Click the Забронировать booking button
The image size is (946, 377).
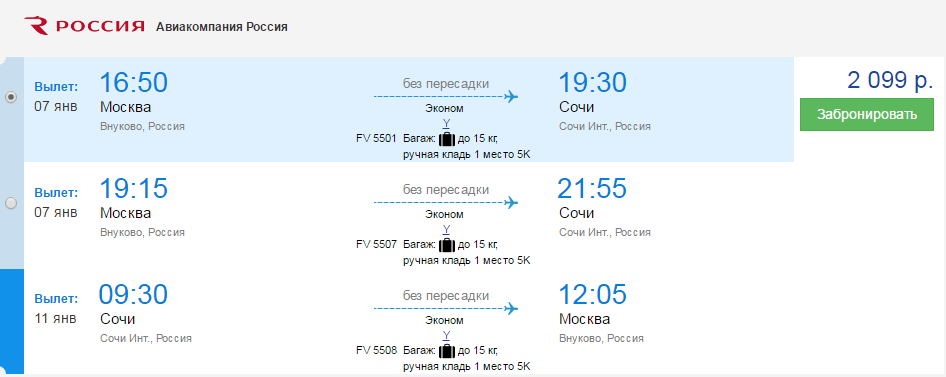coord(866,115)
